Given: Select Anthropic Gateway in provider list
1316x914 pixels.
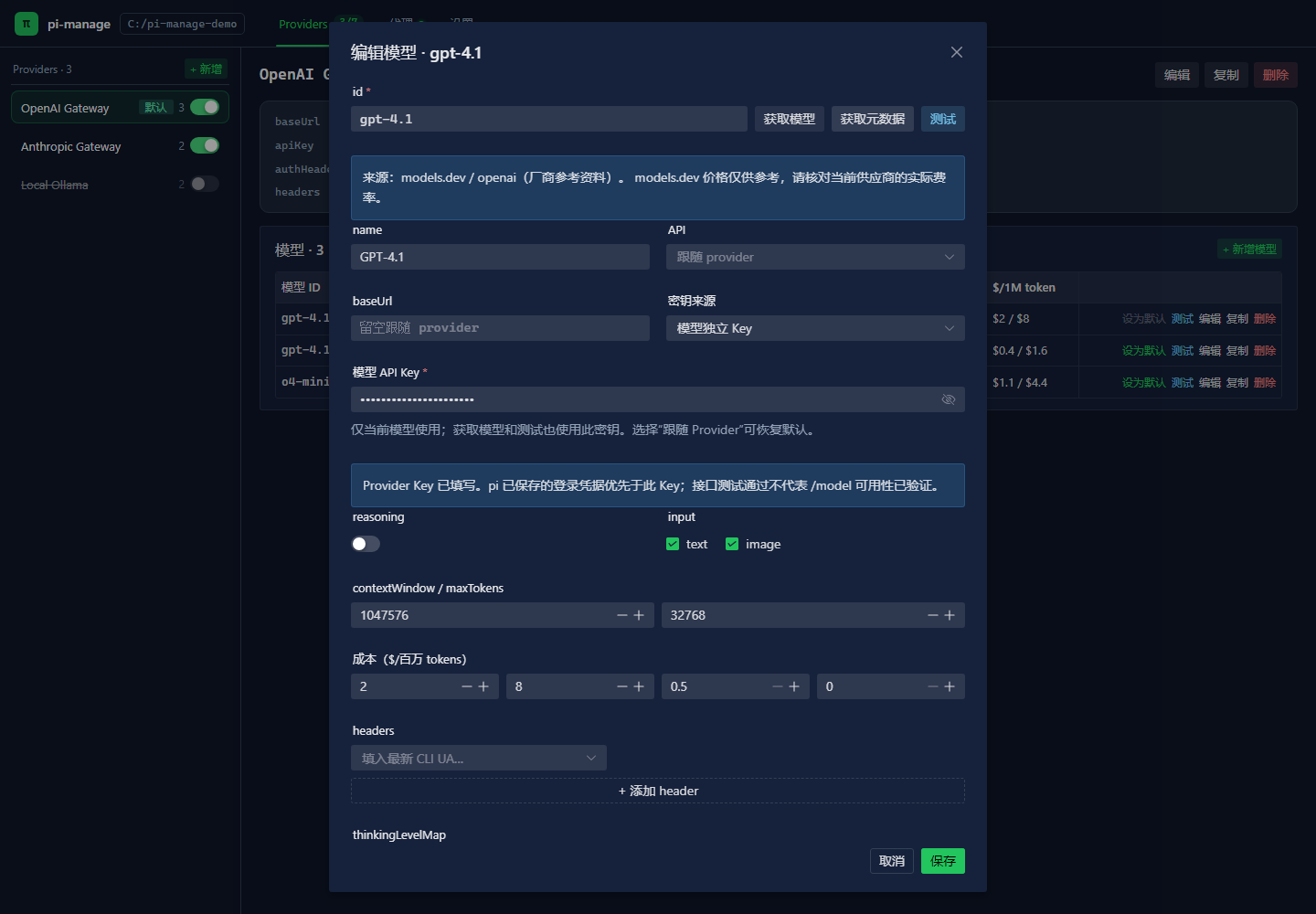Looking at the screenshot, I should point(120,146).
